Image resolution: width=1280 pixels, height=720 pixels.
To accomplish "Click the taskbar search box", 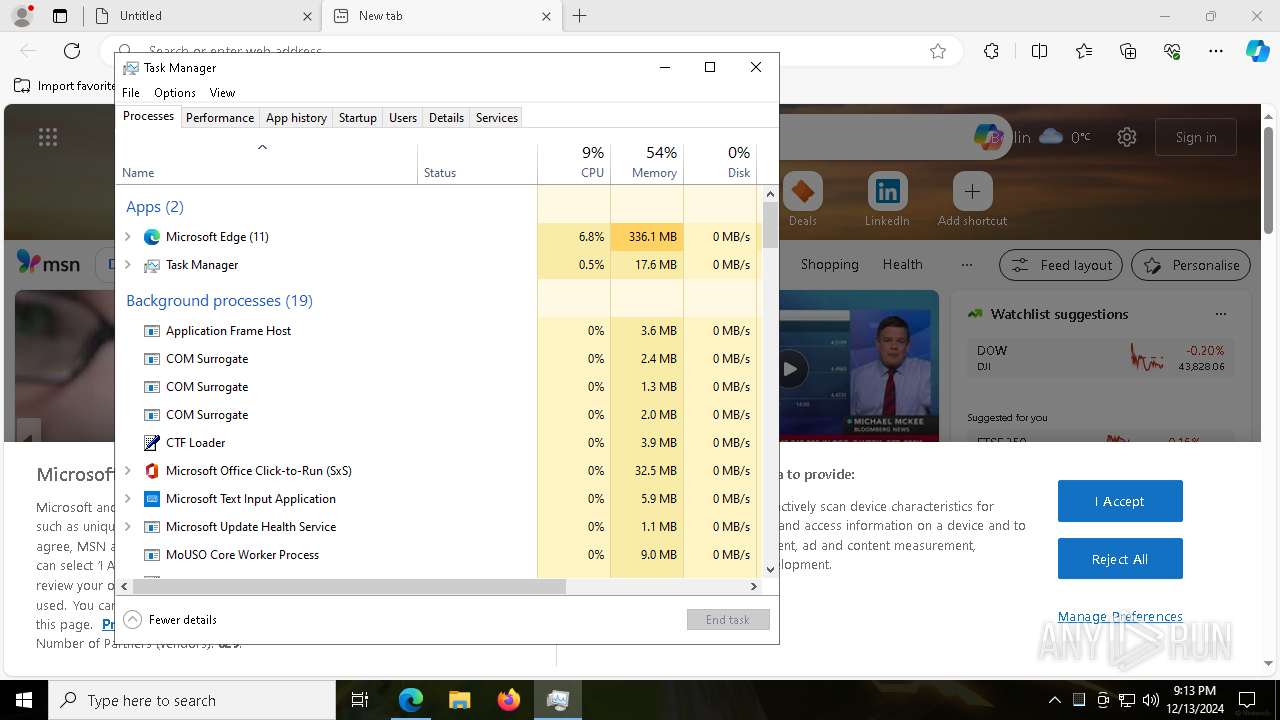I will tap(192, 700).
